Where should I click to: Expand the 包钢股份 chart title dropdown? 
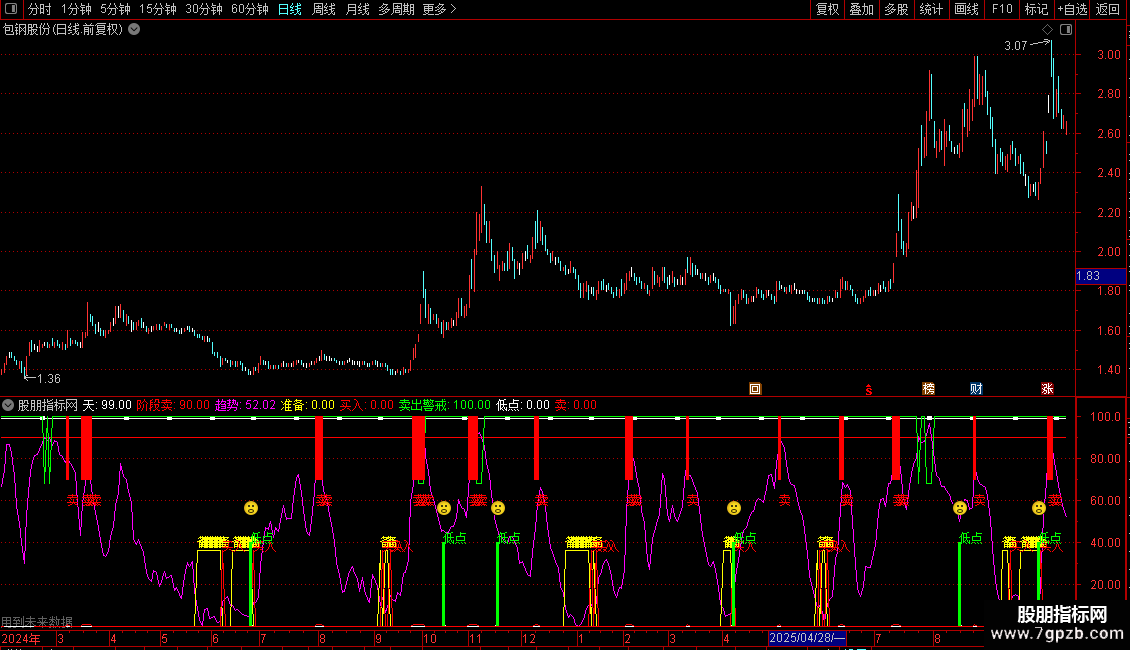click(134, 29)
